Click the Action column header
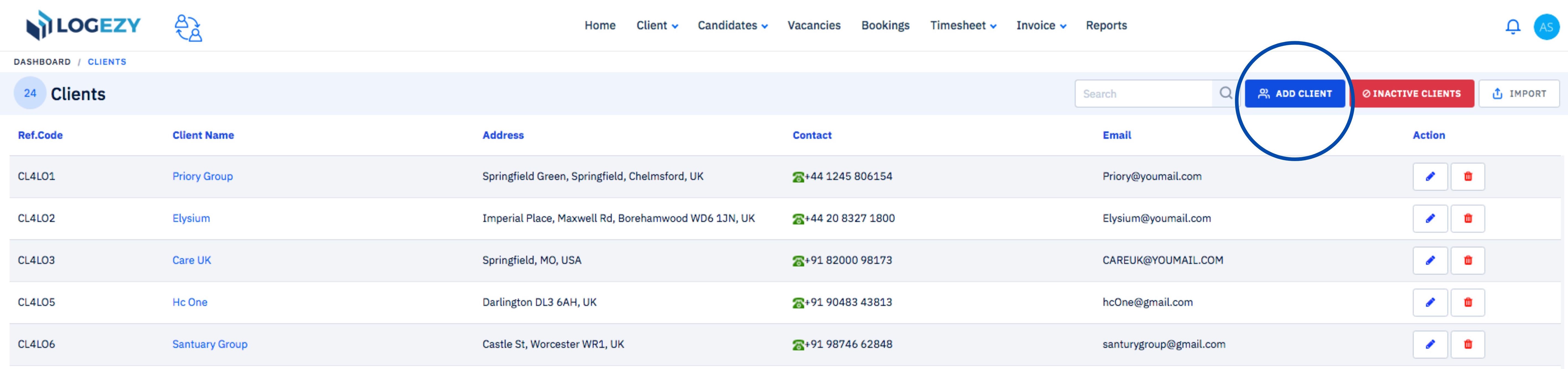This screenshot has width=1568, height=369. [x=1429, y=135]
